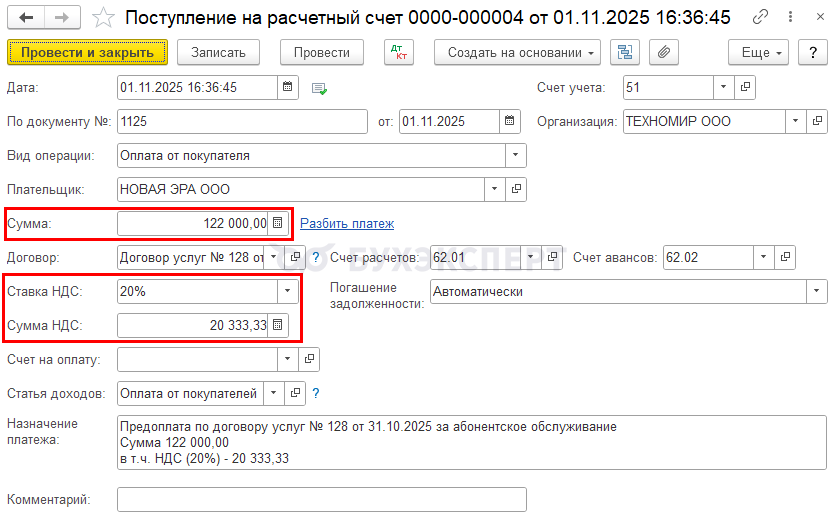Click the green-check document status icon near Дата

click(x=319, y=89)
